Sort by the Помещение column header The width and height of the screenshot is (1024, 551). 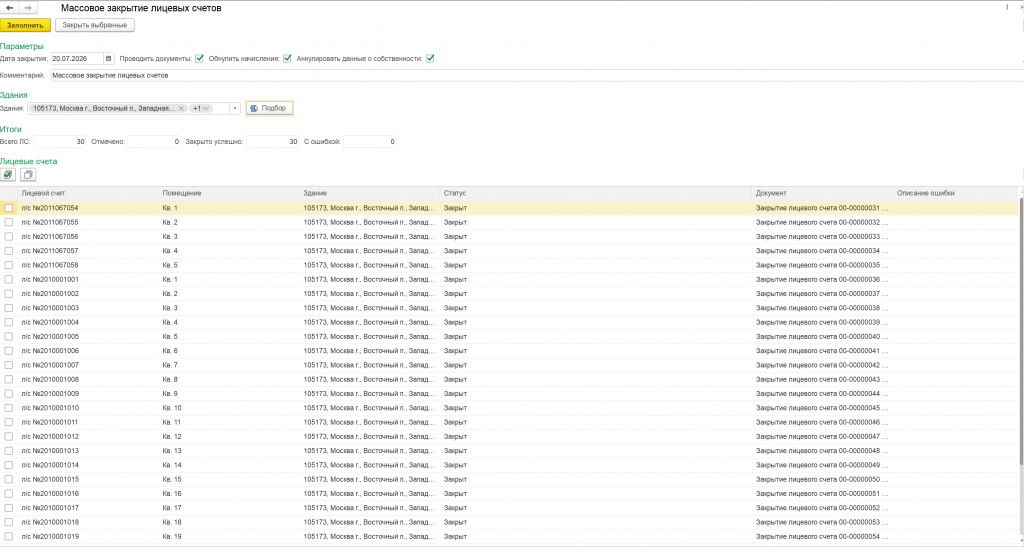pyautogui.click(x=229, y=193)
